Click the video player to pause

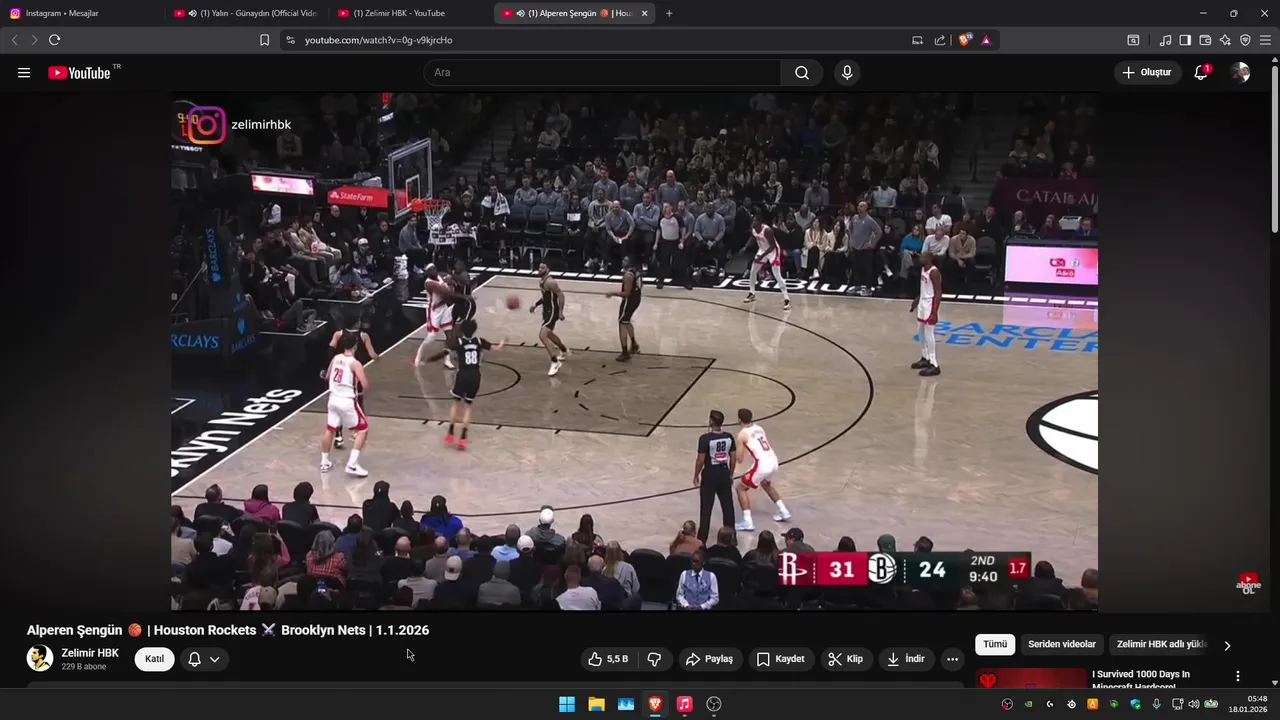[x=634, y=351]
